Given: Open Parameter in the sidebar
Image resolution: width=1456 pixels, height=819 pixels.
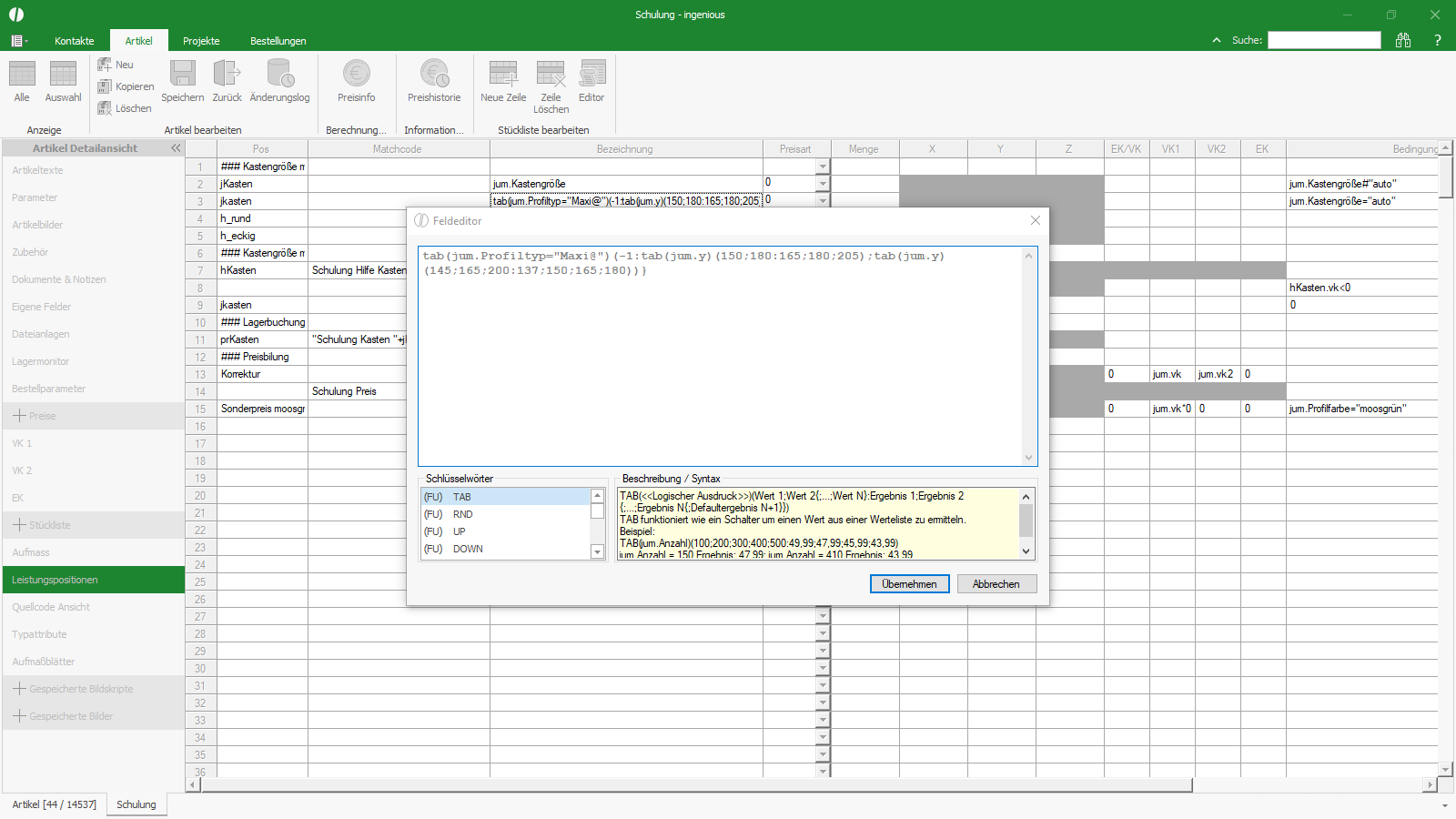Looking at the screenshot, I should 94,197.
